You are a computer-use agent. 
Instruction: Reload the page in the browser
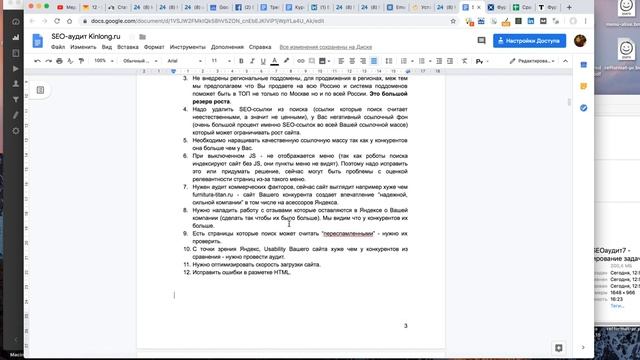[57, 21]
